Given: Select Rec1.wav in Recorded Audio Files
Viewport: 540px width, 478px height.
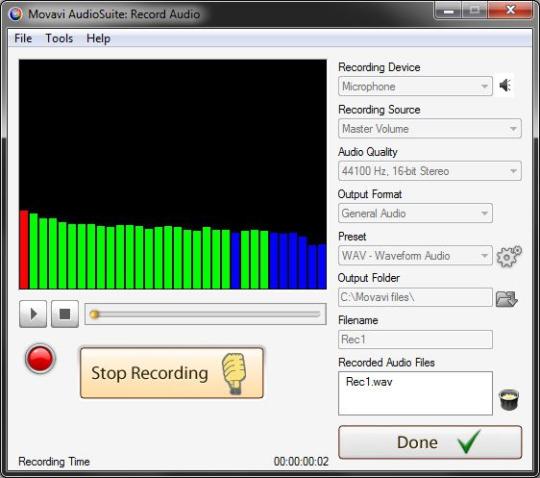Looking at the screenshot, I should point(369,382).
